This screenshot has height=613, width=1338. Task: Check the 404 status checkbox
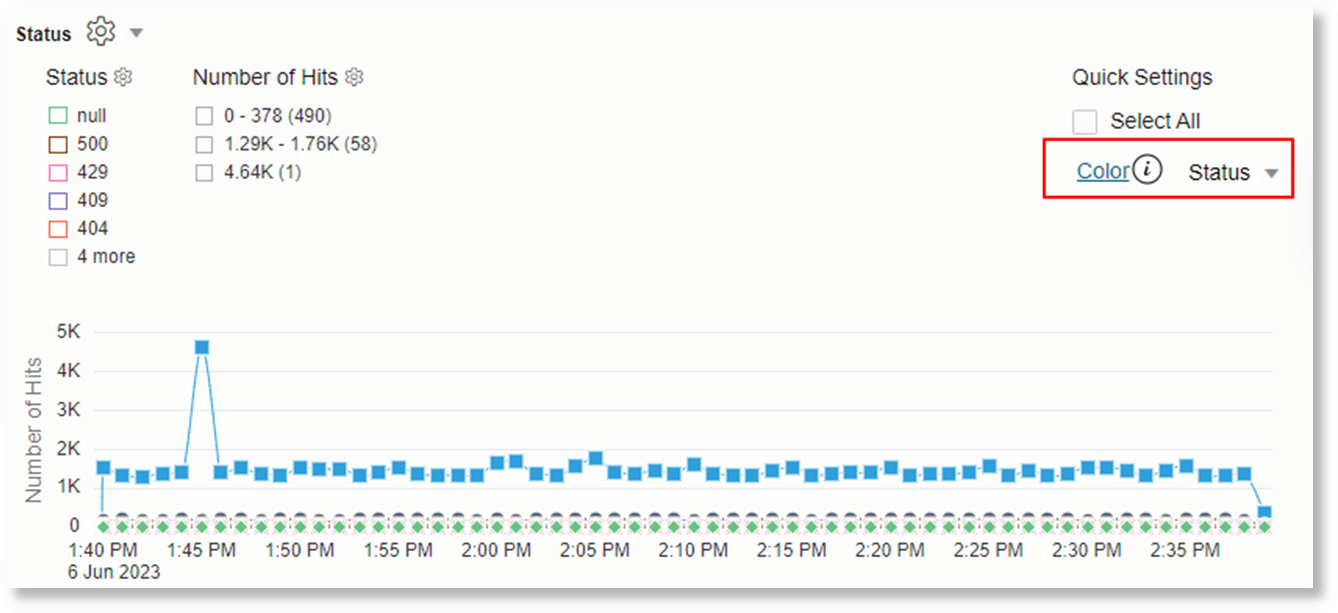tap(57, 228)
